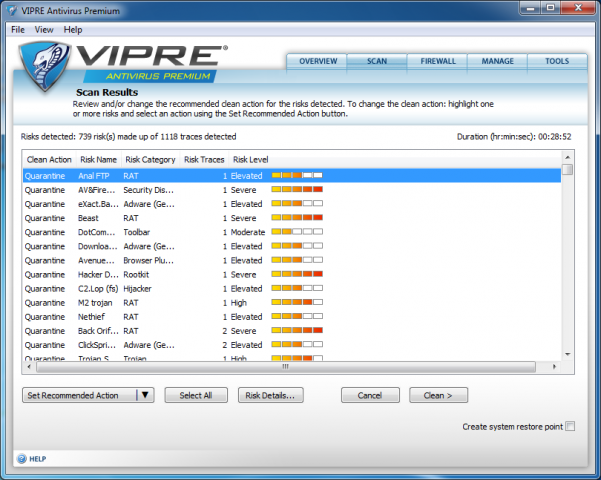Viewport: 601px width, 480px height.
Task: Click High level in M2 trojan row
Action: point(238,303)
